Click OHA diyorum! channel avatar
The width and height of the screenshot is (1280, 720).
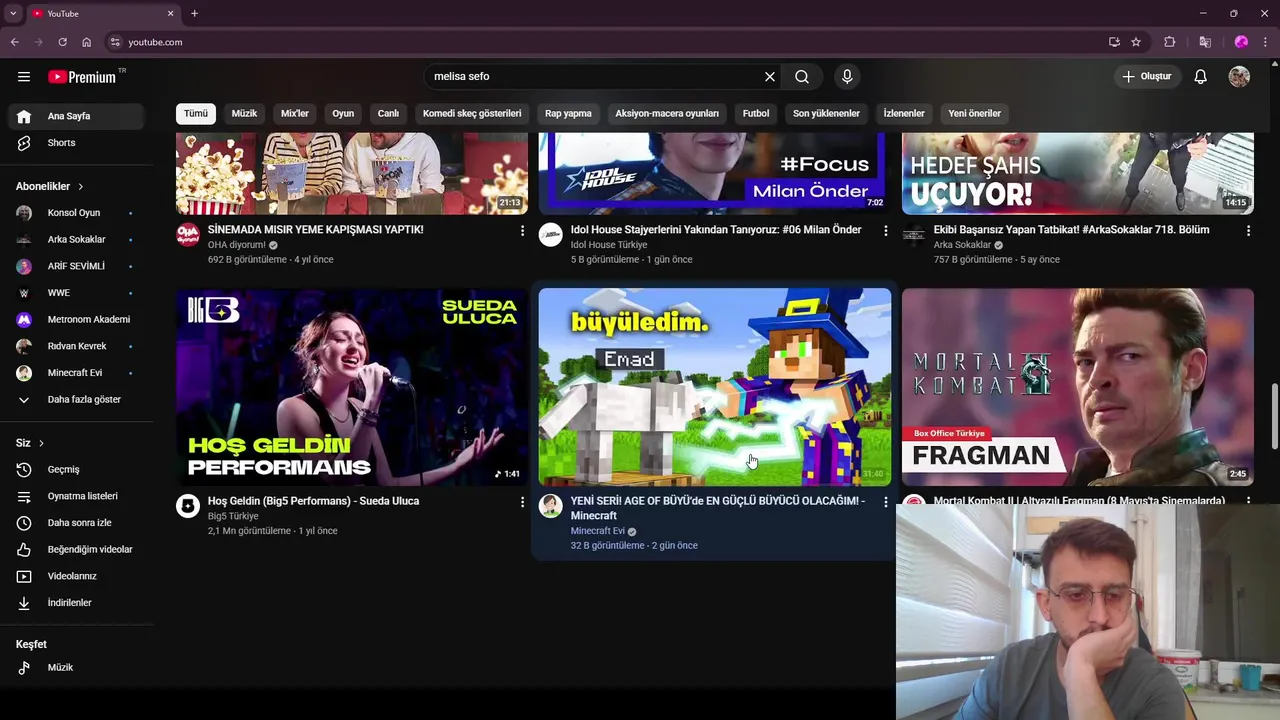pos(188,235)
